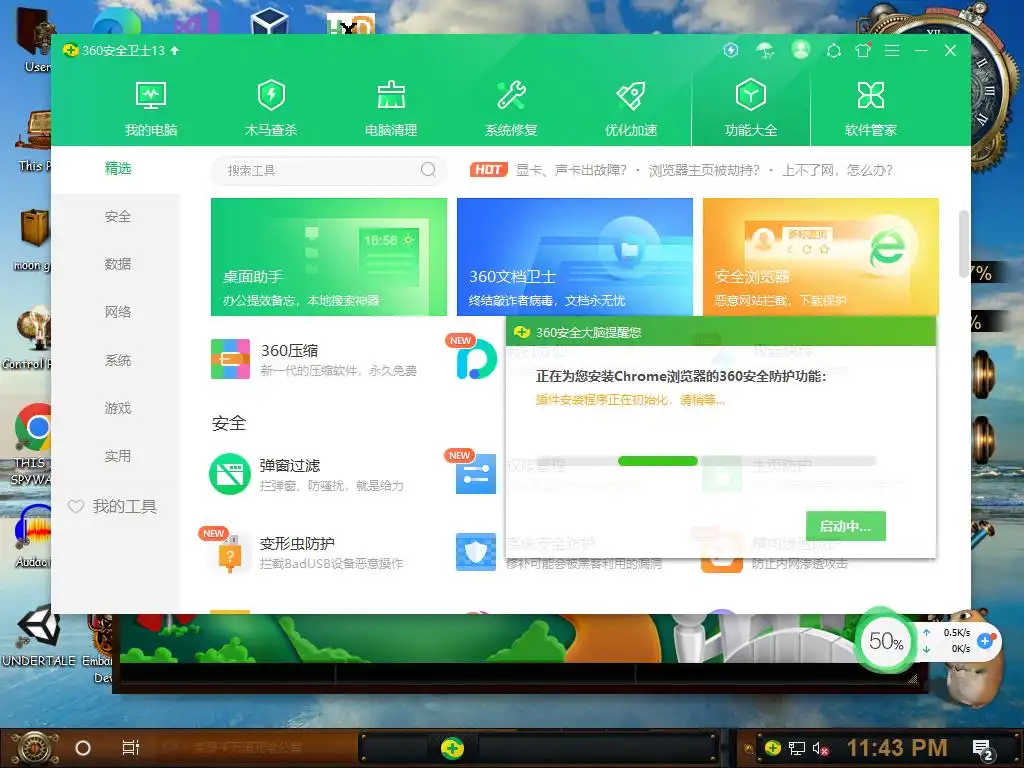Click the lightning shield icon in title bar
This screenshot has width=1024, height=768.
pos(731,50)
